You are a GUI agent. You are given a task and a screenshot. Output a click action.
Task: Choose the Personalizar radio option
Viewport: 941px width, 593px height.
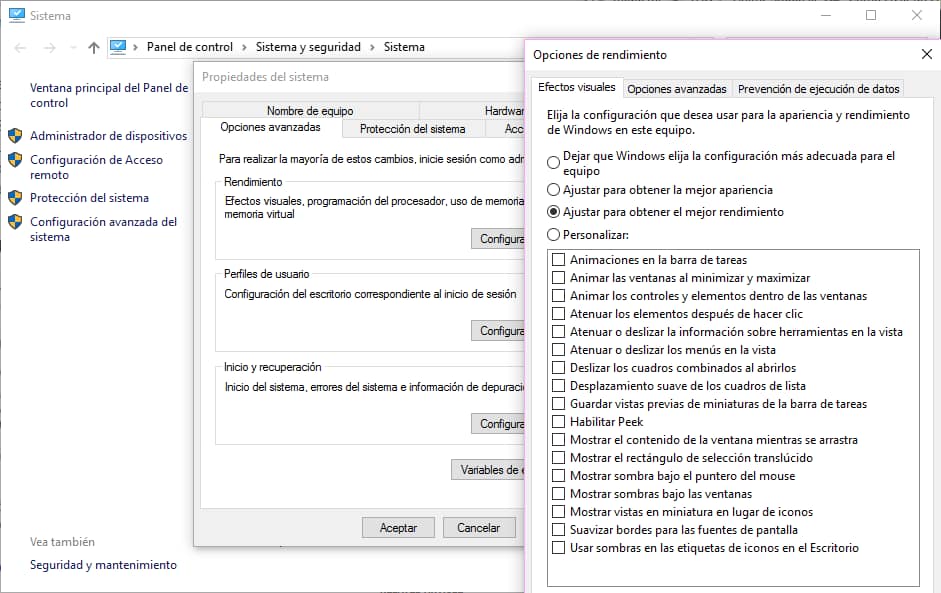click(x=554, y=235)
